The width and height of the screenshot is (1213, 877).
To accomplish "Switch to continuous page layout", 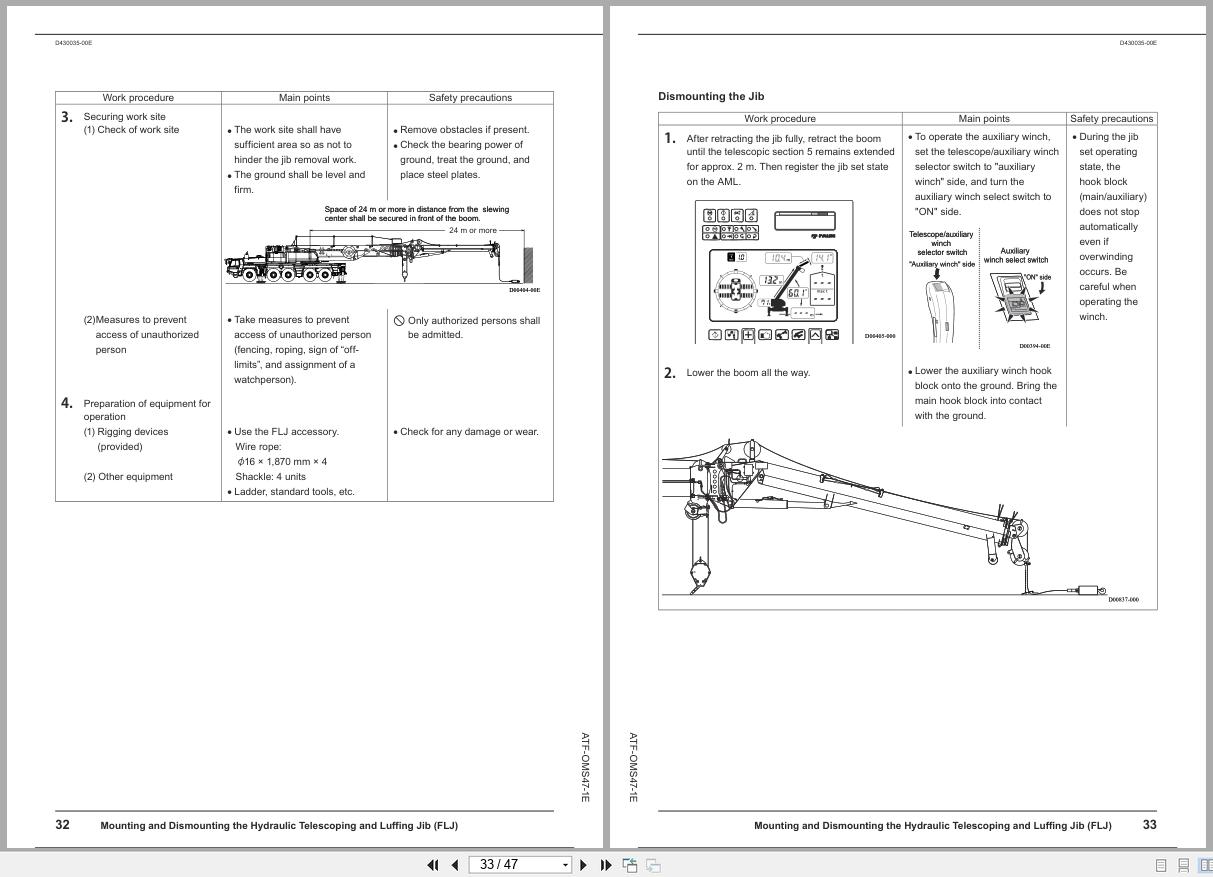I will 1184,865.
